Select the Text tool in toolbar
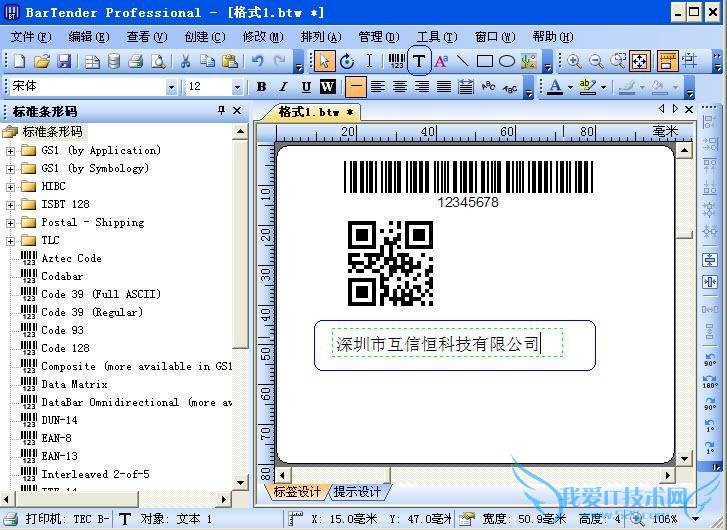 pyautogui.click(x=419, y=61)
